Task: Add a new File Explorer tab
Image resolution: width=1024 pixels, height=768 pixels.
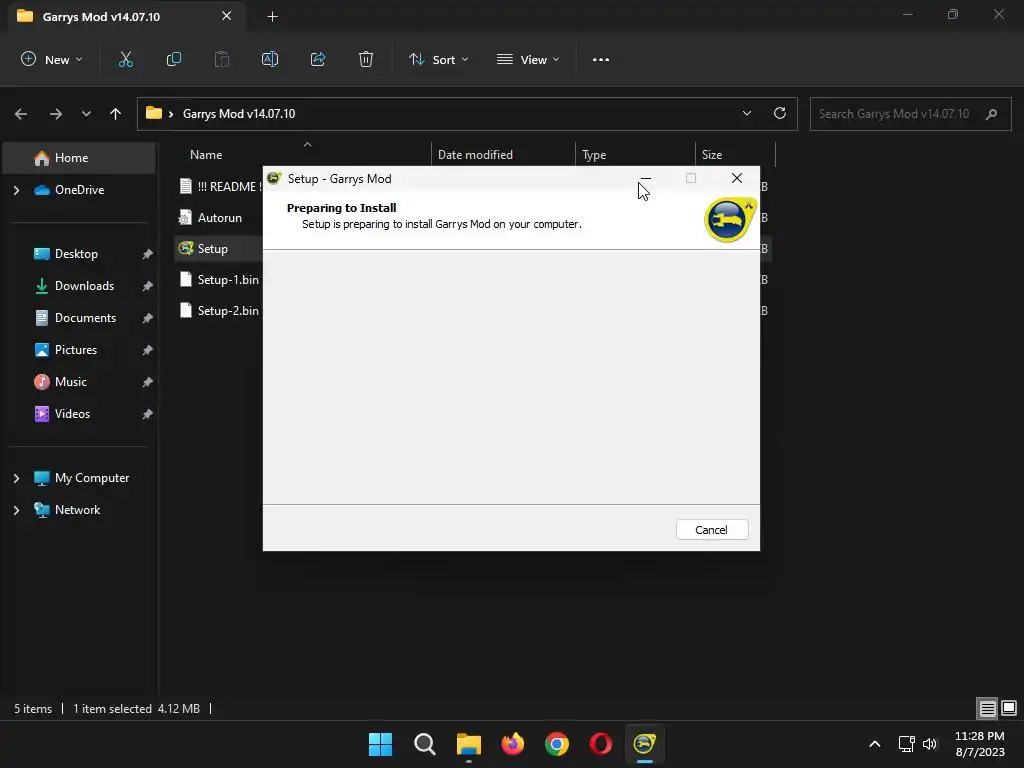Action: [x=272, y=16]
